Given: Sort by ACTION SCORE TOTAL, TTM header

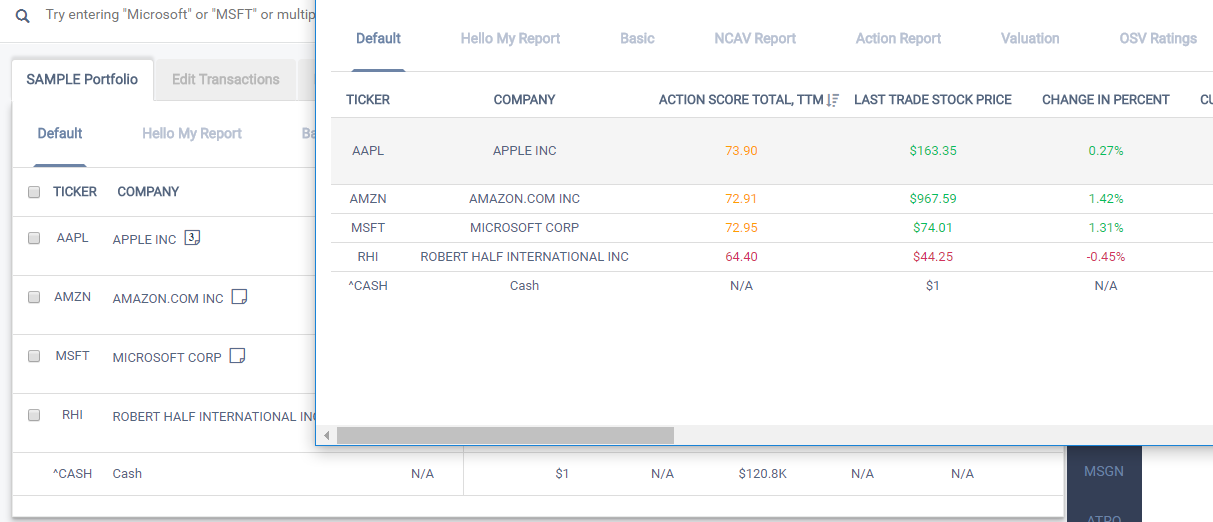Looking at the screenshot, I should 741,100.
